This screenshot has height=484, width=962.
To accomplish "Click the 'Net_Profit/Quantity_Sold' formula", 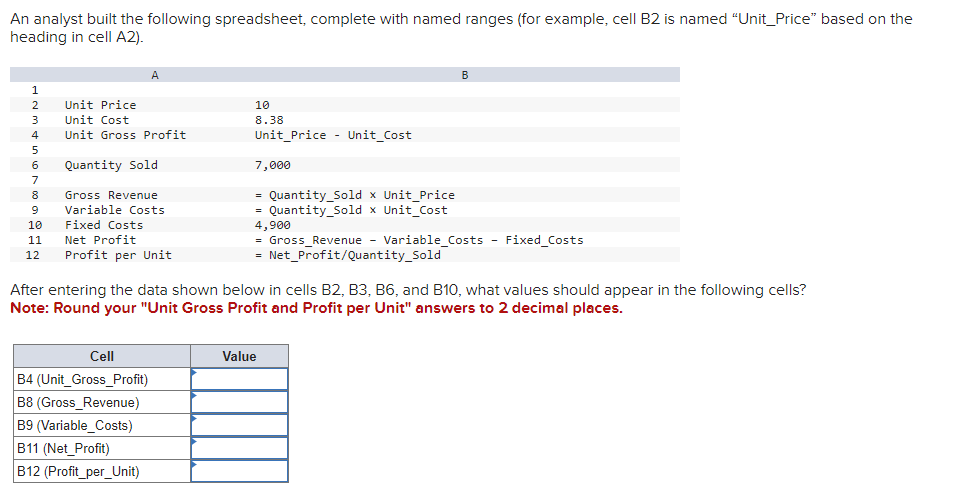I will click(348, 255).
